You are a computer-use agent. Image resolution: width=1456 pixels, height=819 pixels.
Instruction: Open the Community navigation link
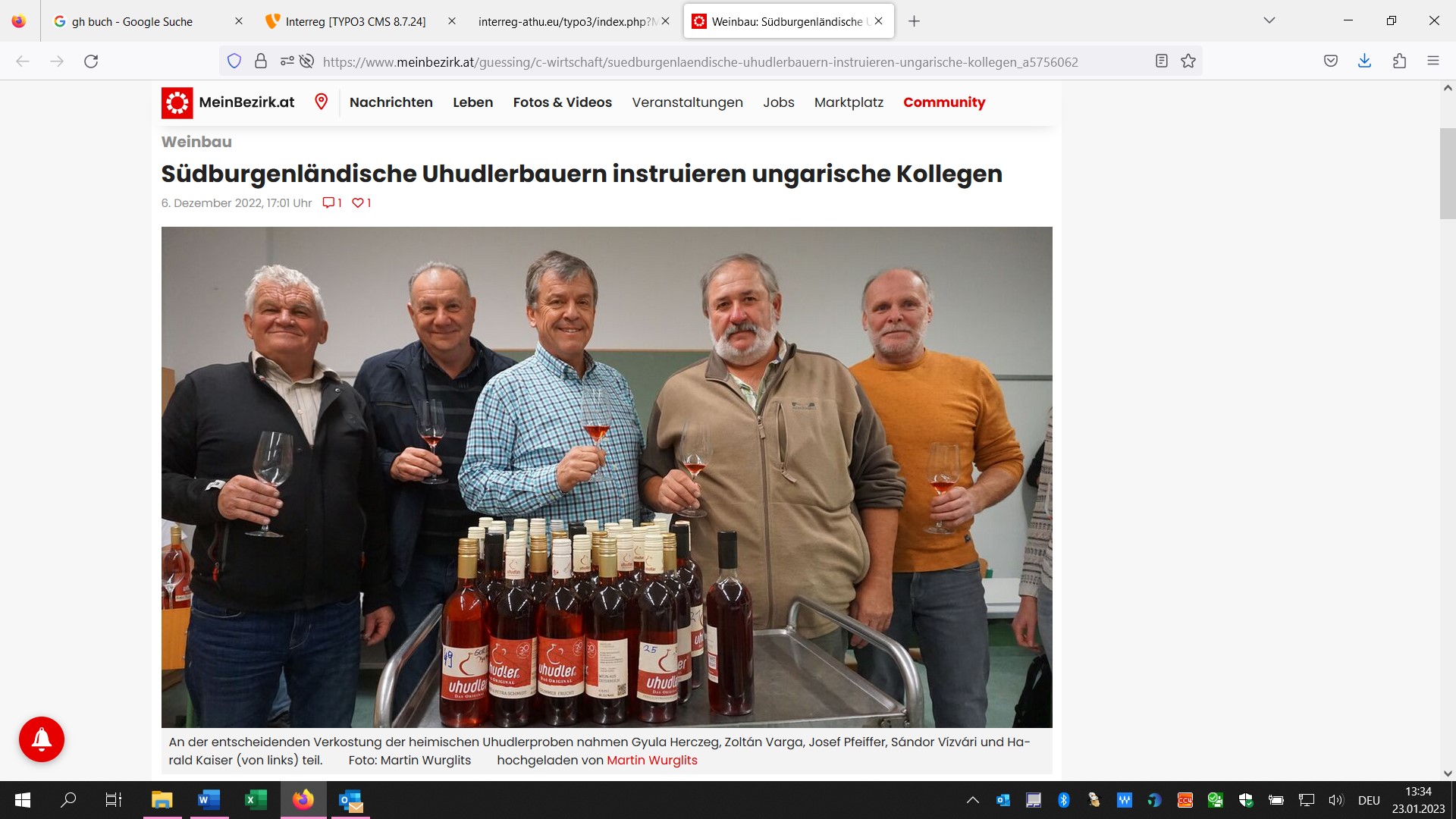[x=944, y=102]
